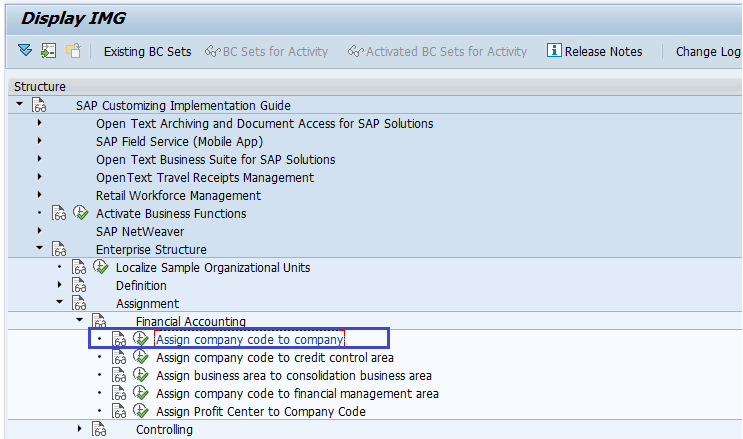Expand Open Text Business Suite node
This screenshot has width=743, height=439.
[39, 159]
